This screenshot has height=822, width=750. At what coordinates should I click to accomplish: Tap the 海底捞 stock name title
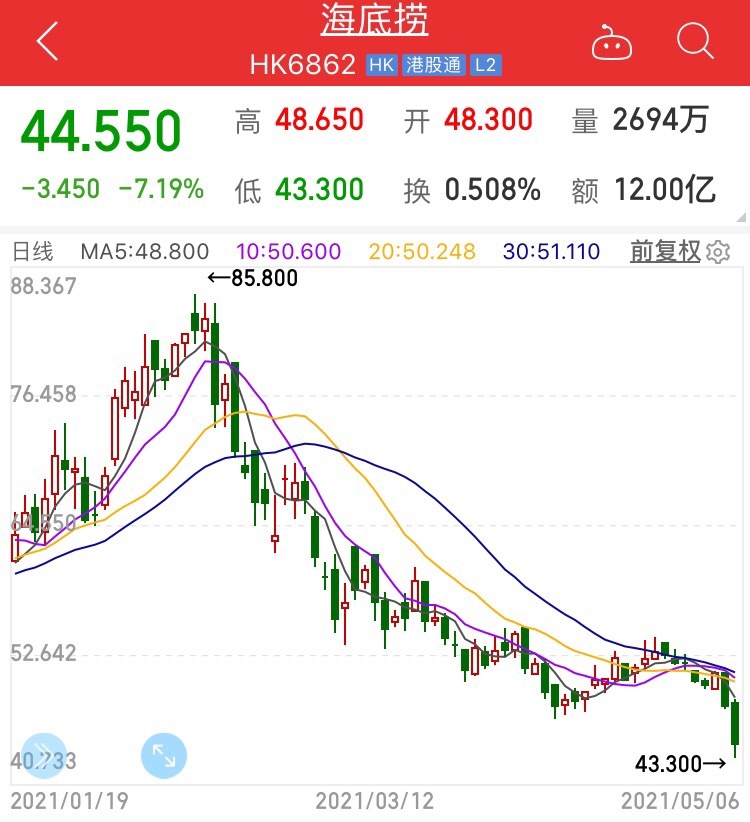tap(374, 20)
